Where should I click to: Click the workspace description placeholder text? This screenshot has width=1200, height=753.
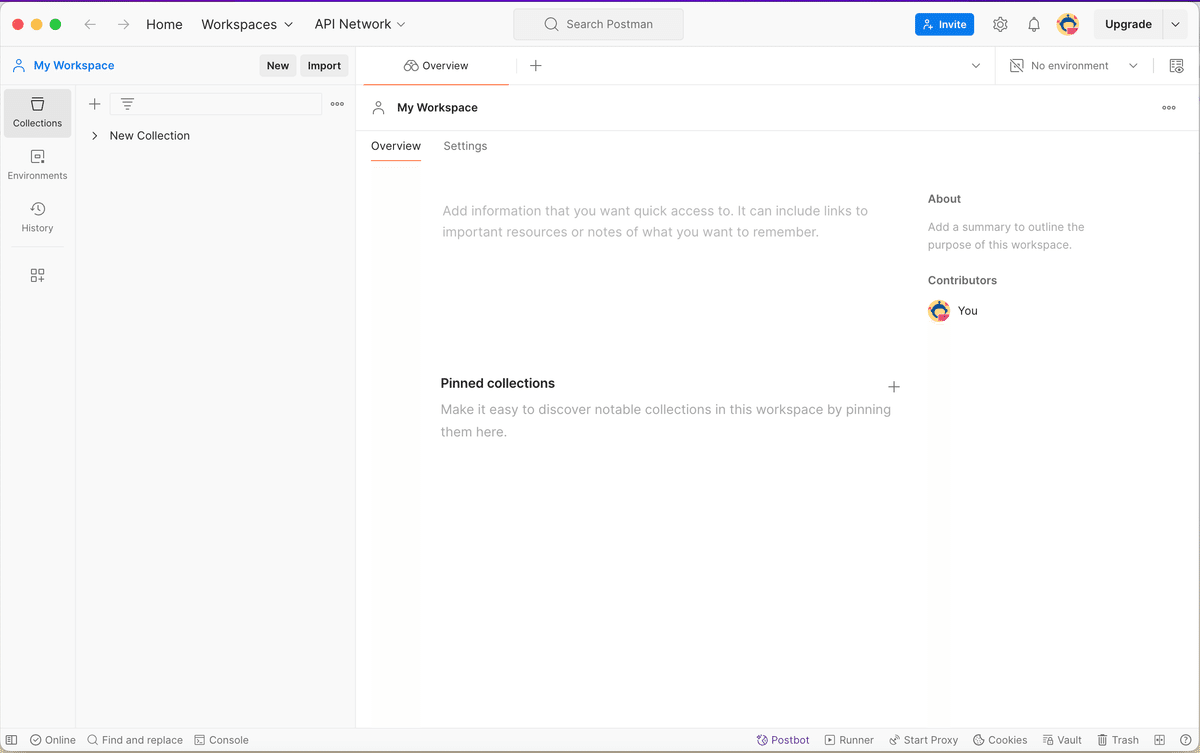[656, 221]
